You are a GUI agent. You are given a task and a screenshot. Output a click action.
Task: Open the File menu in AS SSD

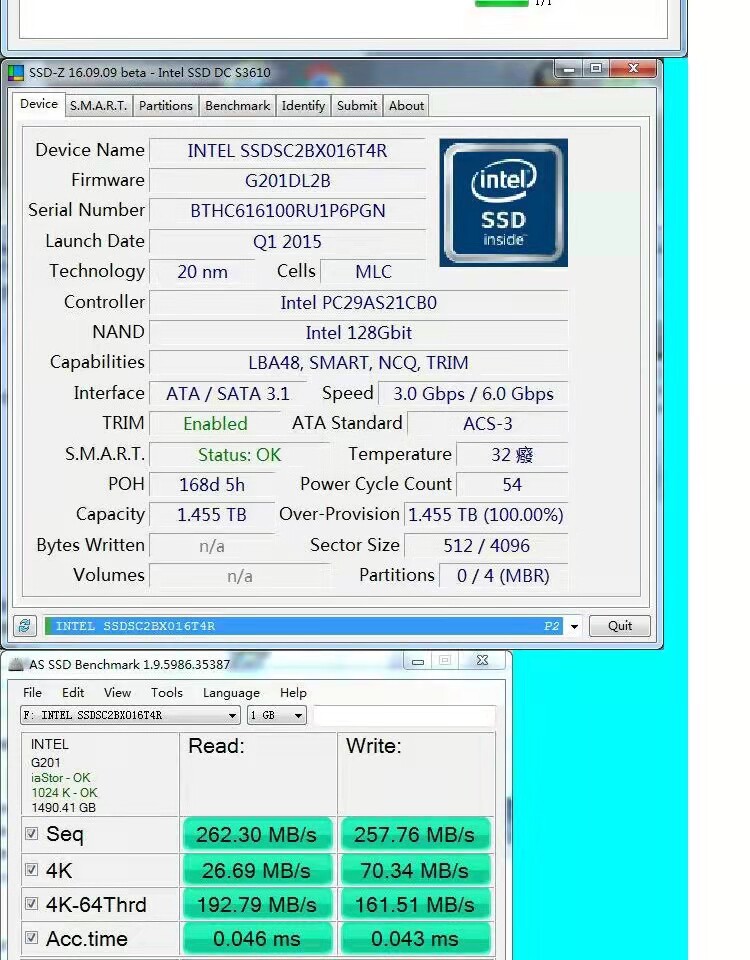32,692
